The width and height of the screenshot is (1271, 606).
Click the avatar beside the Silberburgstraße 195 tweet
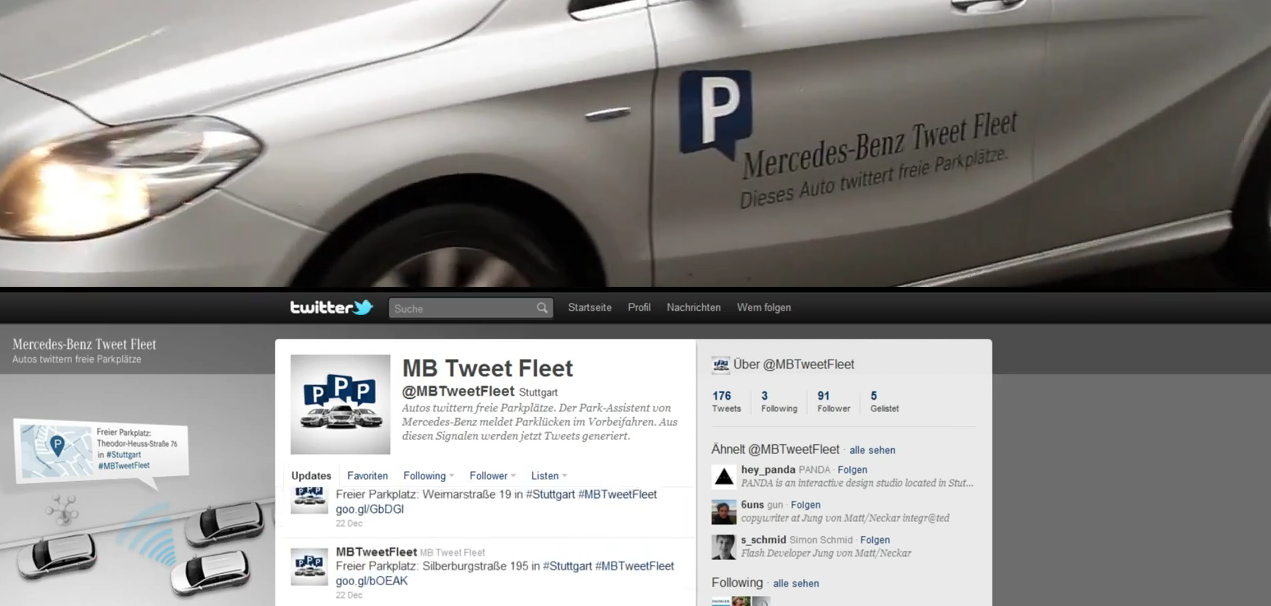point(309,566)
